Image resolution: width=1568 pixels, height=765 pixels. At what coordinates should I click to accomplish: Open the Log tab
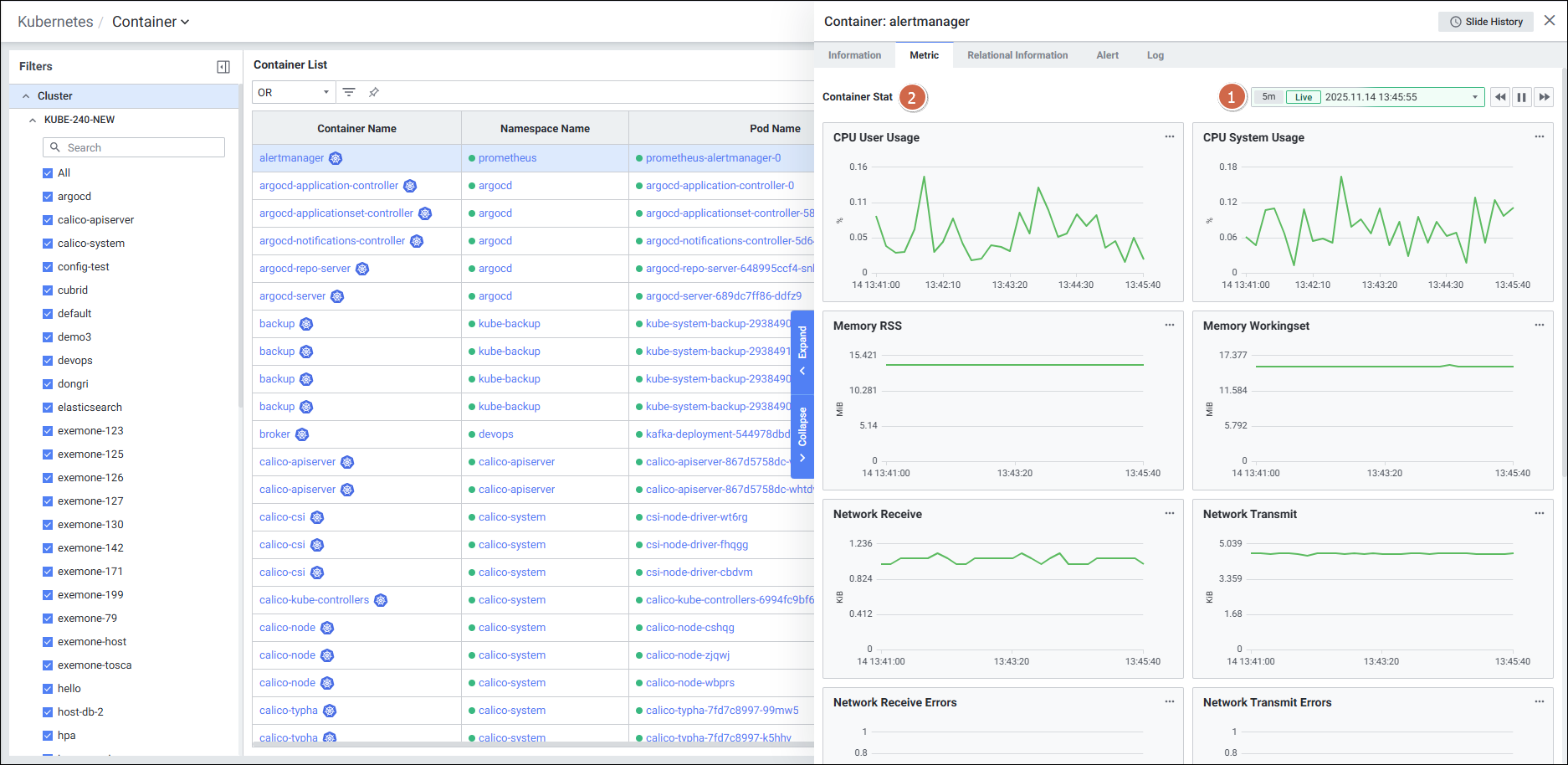1155,55
